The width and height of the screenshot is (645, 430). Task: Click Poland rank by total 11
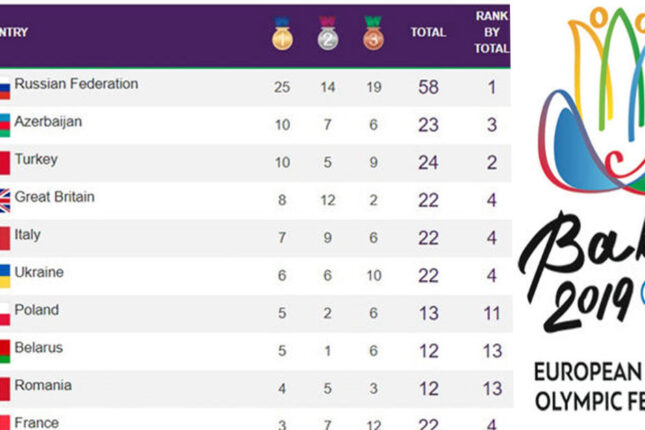(x=492, y=314)
